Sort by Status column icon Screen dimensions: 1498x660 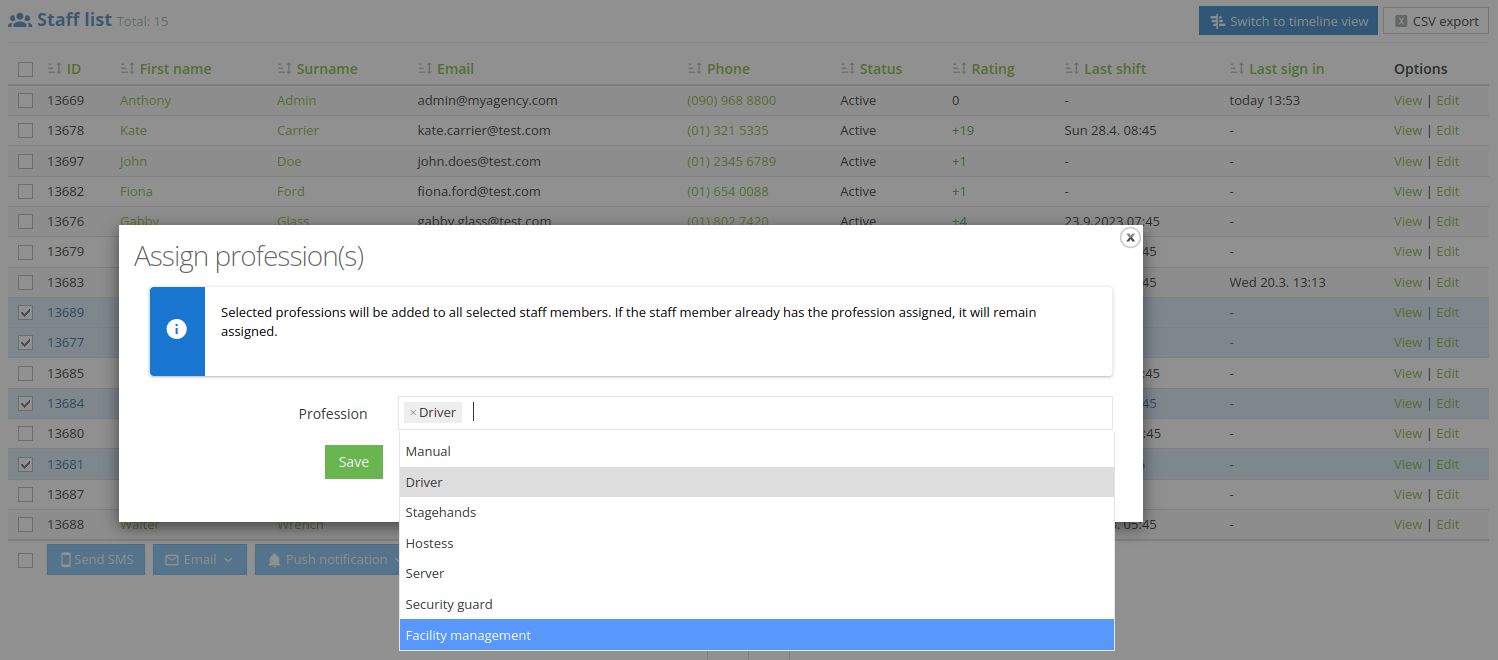[848, 69]
